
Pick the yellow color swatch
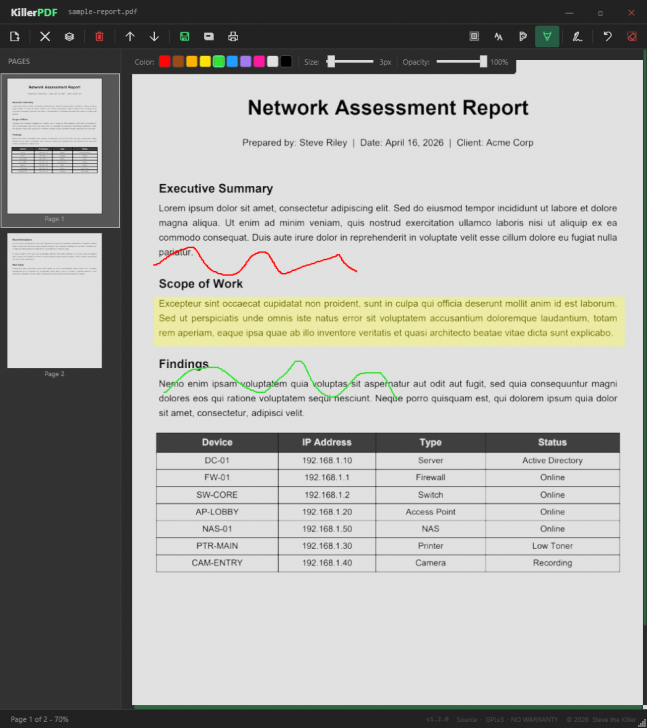pos(205,62)
